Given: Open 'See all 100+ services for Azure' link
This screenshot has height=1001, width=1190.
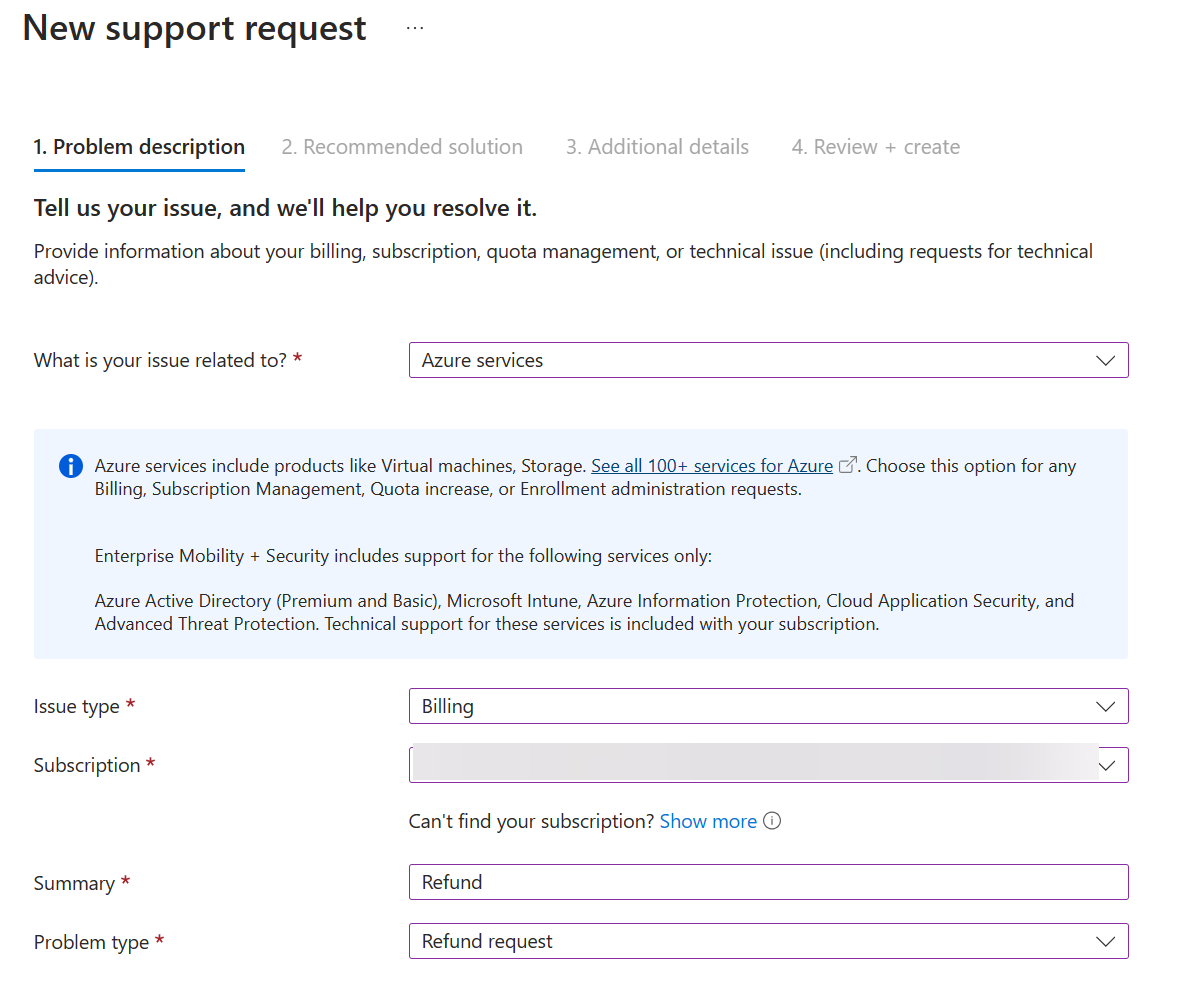Looking at the screenshot, I should [x=711, y=465].
